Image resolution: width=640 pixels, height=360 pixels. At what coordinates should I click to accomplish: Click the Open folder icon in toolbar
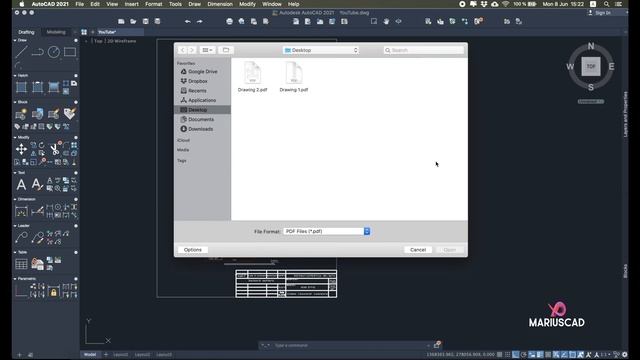point(133,21)
